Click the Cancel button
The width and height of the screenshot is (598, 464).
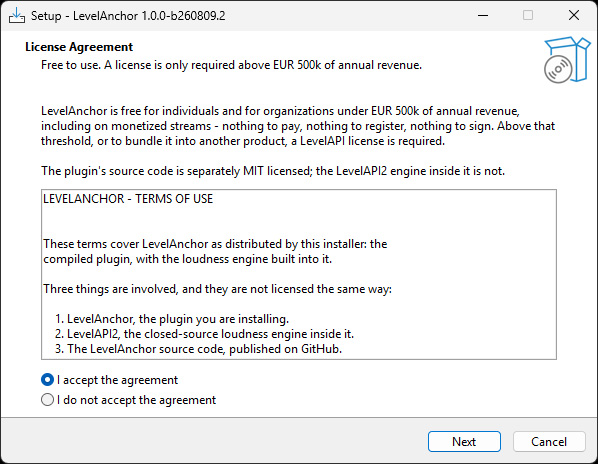[x=549, y=442]
